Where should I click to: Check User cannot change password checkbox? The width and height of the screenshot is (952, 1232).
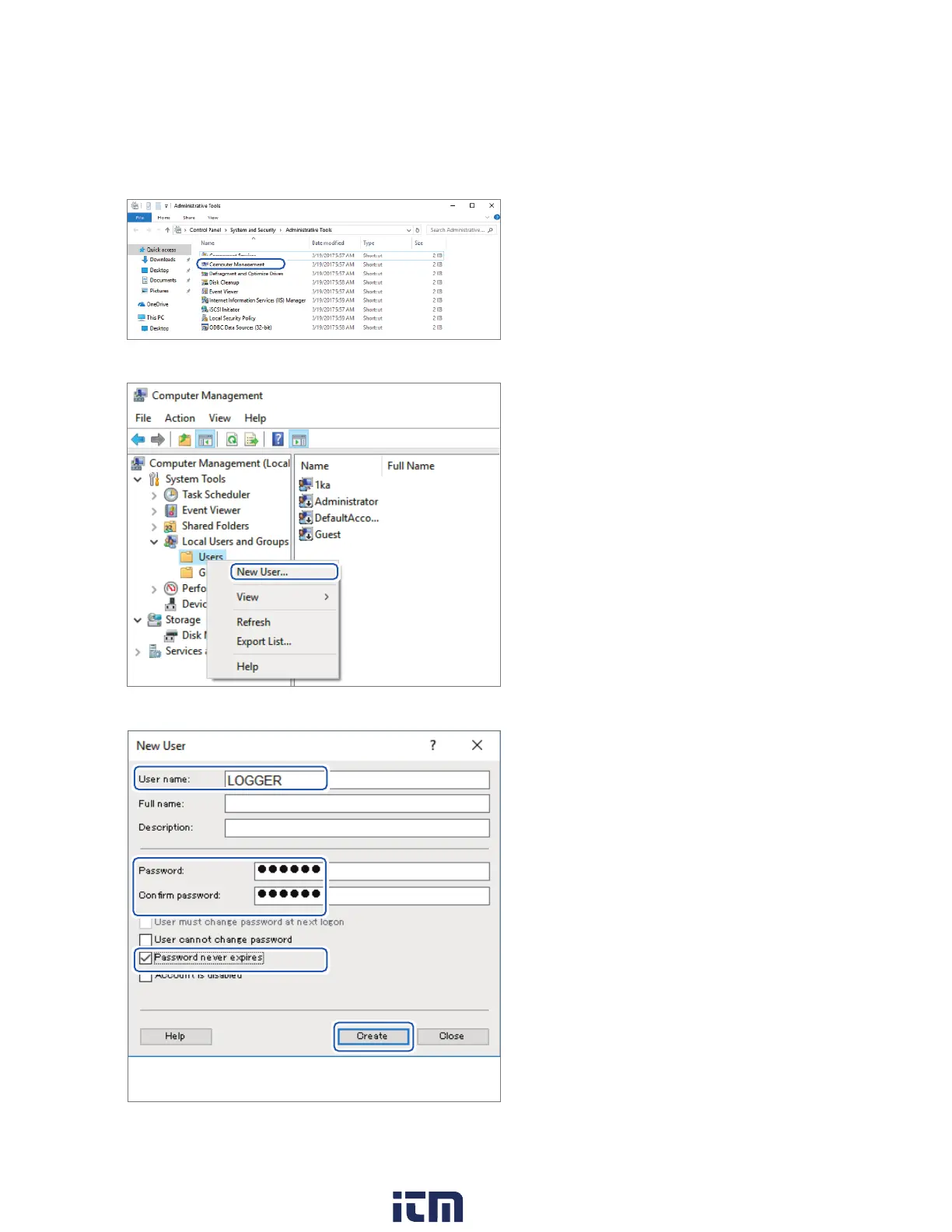(x=145, y=940)
